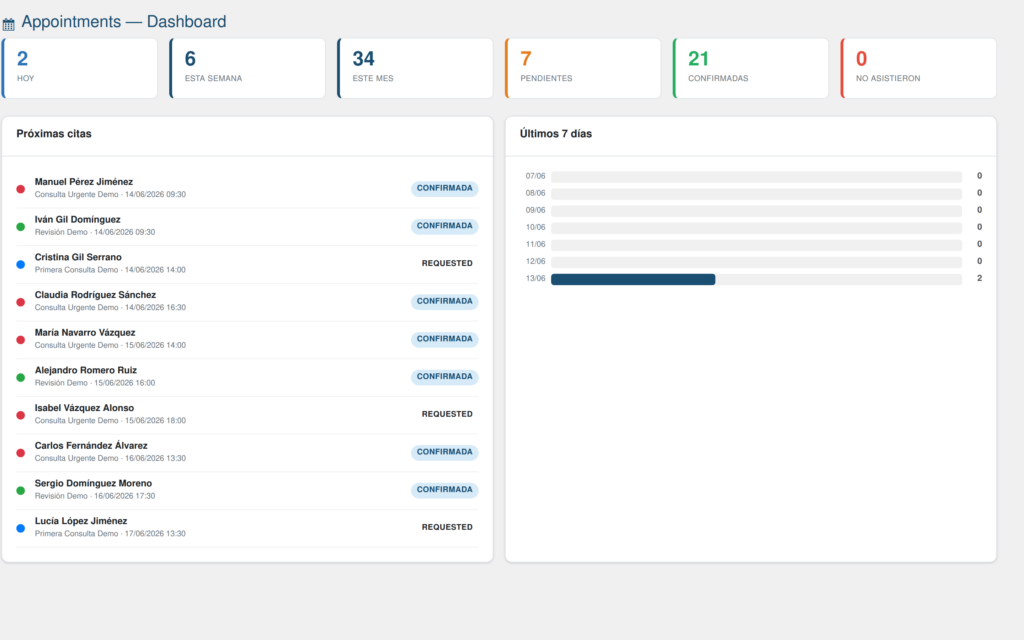
Task: Click red dot beside Isabel Vázquez Alonso
Action: pyautogui.click(x=21, y=415)
